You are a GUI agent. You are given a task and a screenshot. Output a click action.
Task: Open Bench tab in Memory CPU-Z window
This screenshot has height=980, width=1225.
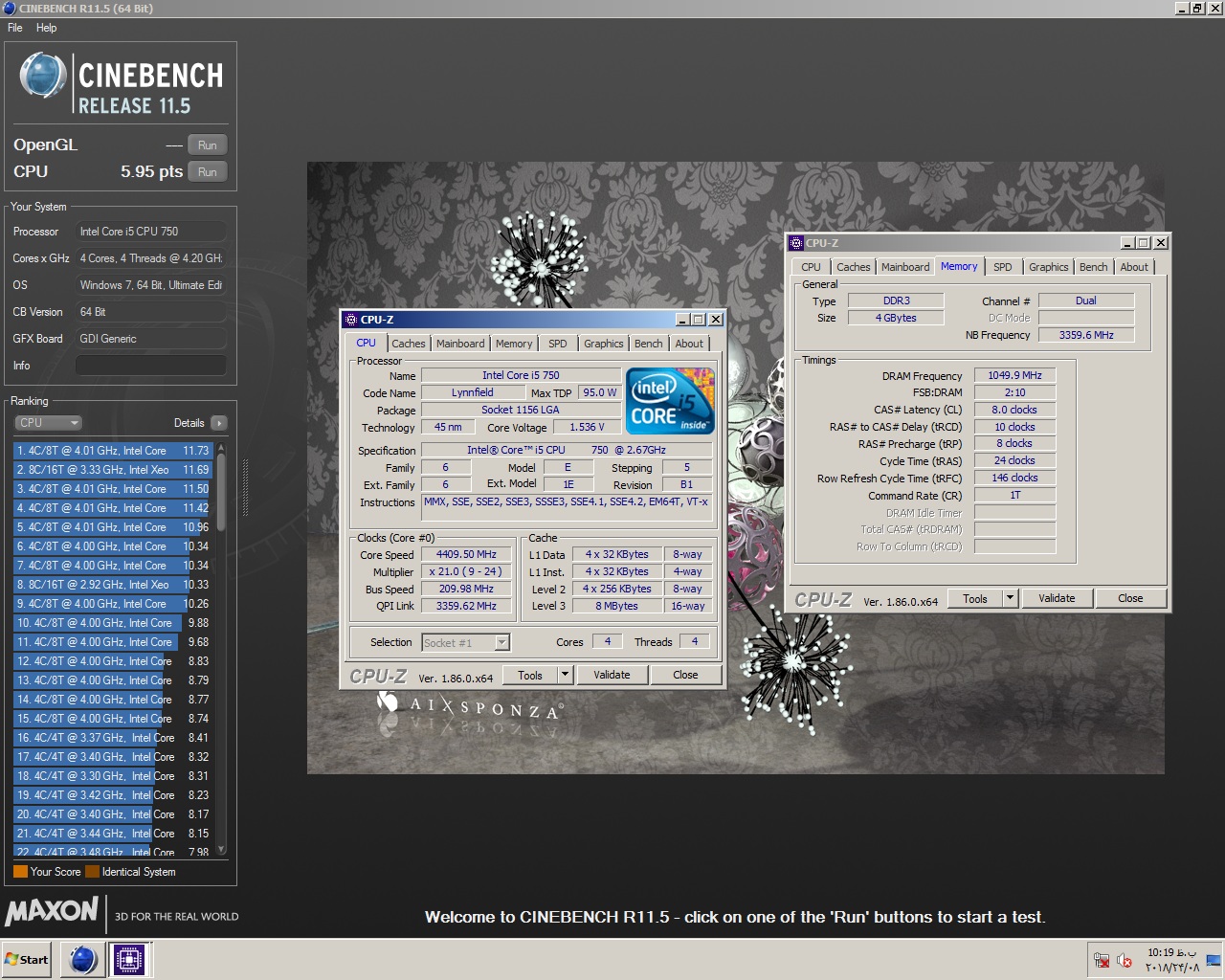(1094, 267)
